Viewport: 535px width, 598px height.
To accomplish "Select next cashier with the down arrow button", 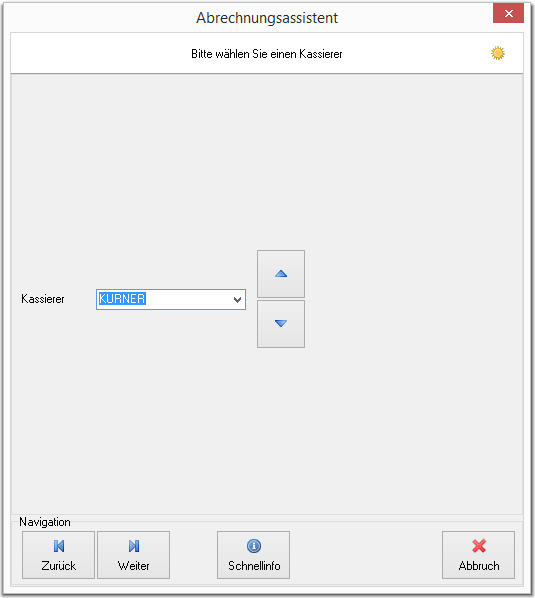I will (281, 324).
